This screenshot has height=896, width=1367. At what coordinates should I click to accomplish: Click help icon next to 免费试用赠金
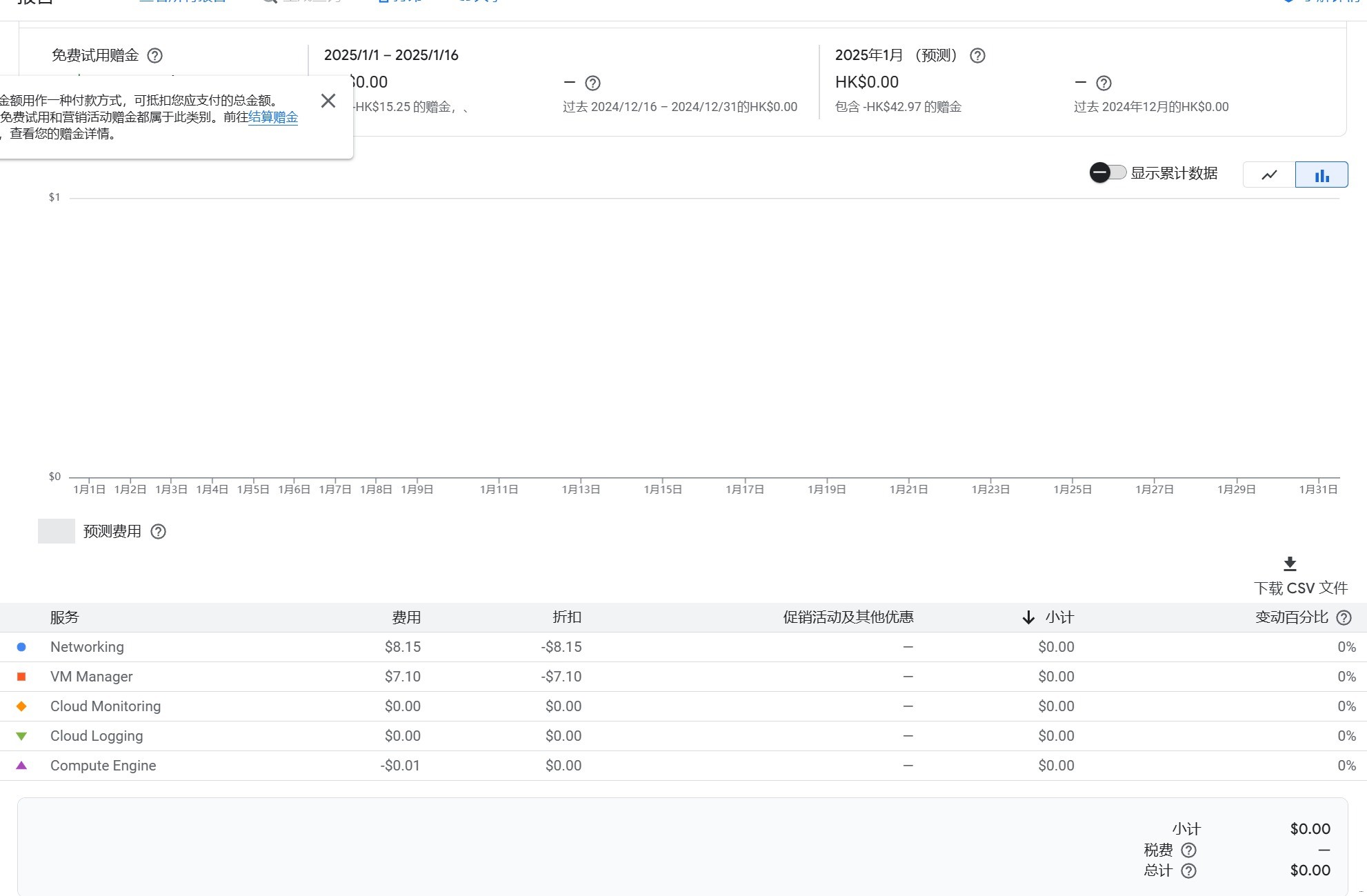(155, 55)
